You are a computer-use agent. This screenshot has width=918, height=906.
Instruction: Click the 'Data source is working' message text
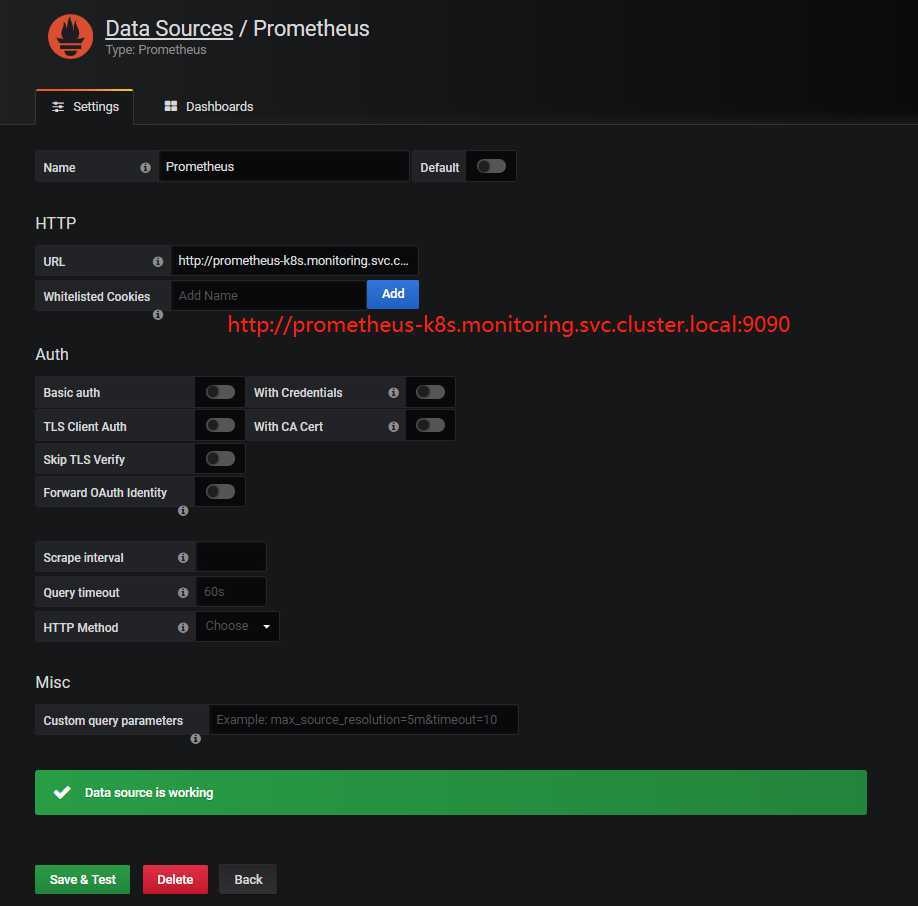tap(149, 792)
